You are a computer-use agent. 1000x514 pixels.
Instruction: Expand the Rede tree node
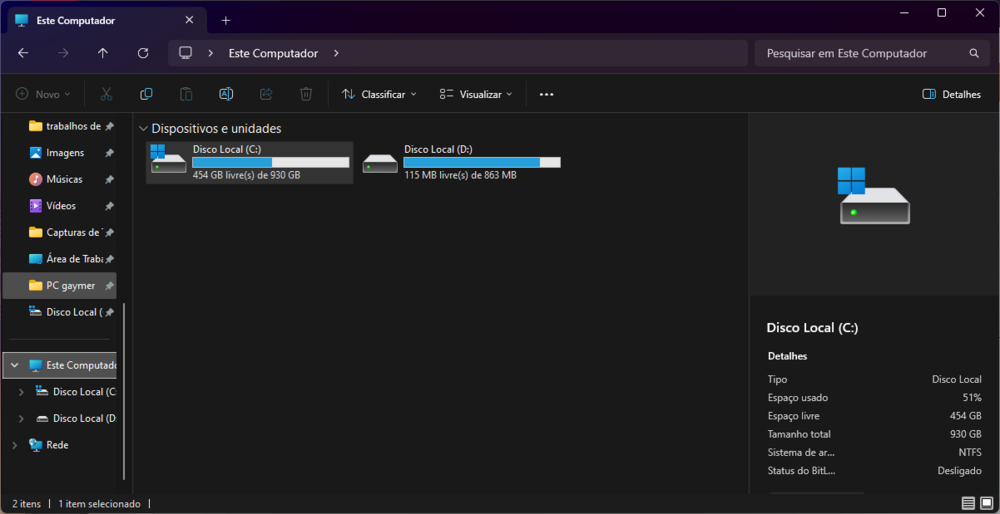tap(14, 445)
